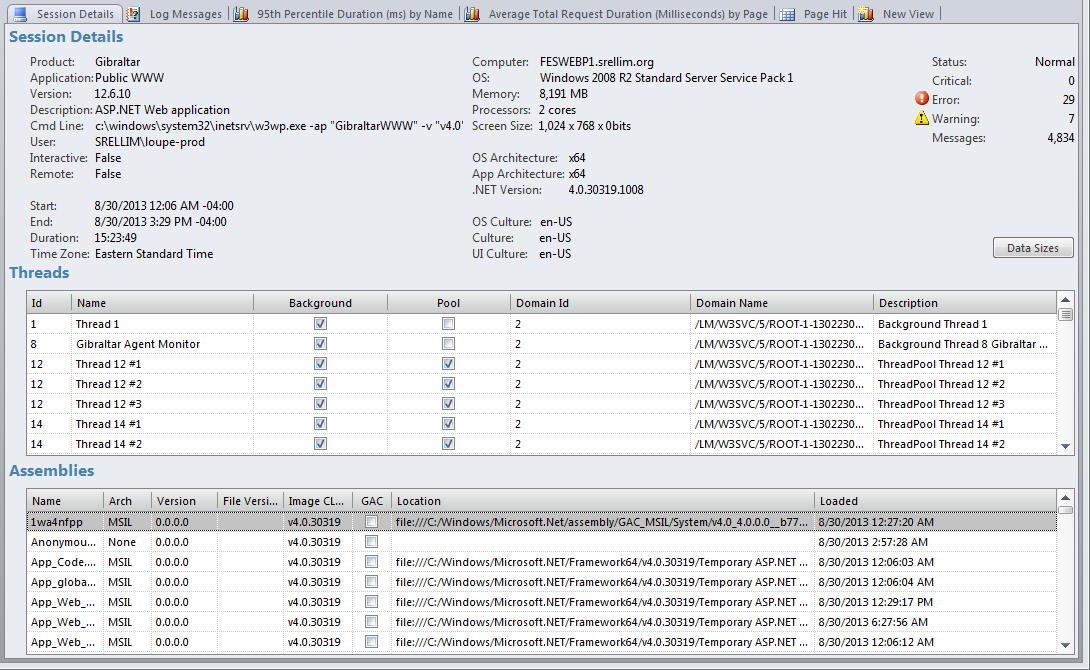Click the chart icon on the Page Hit tab
Screen dimensions: 1090x670
point(787,14)
